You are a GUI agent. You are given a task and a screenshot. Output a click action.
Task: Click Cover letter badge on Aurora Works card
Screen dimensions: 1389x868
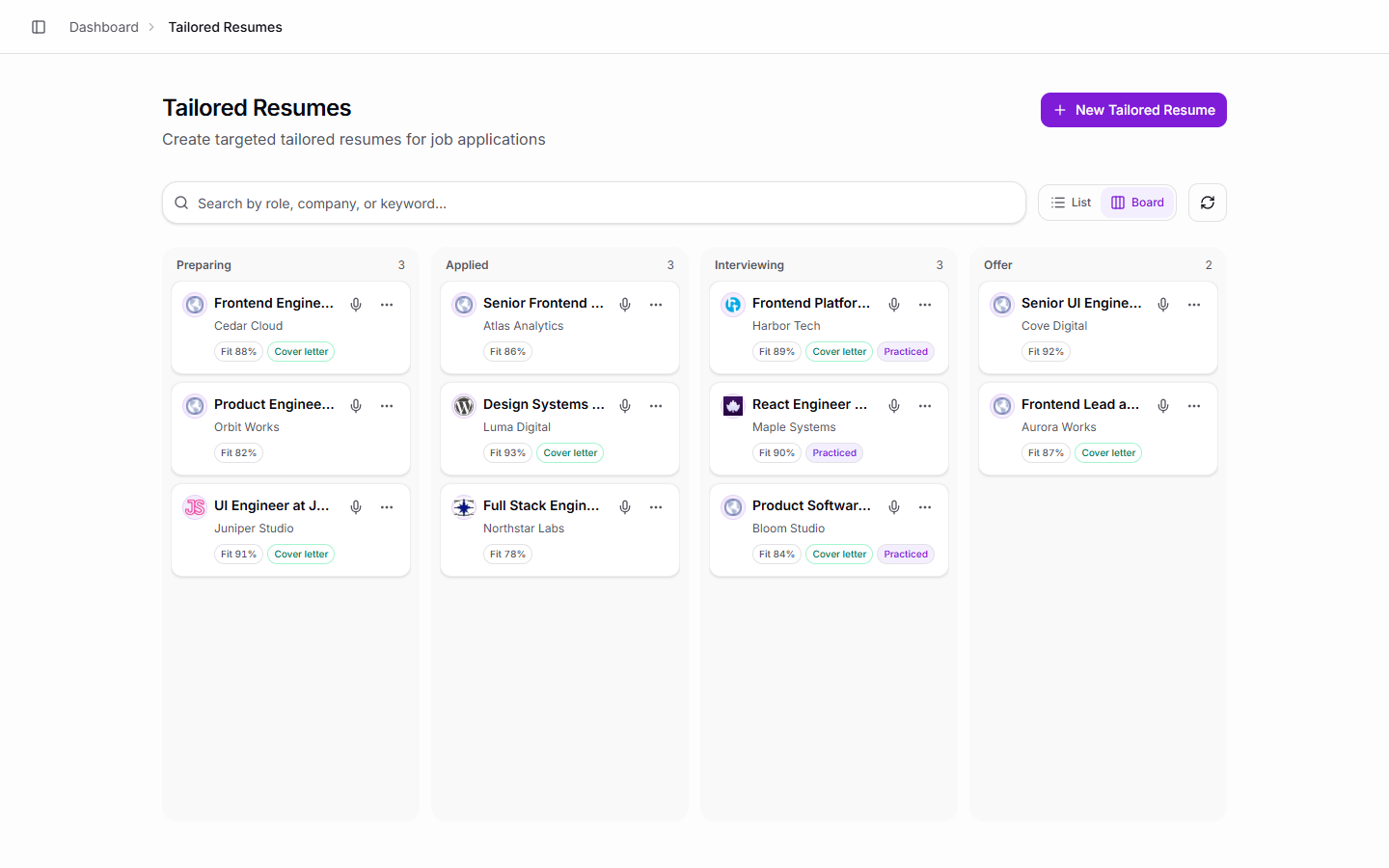[x=1108, y=453]
